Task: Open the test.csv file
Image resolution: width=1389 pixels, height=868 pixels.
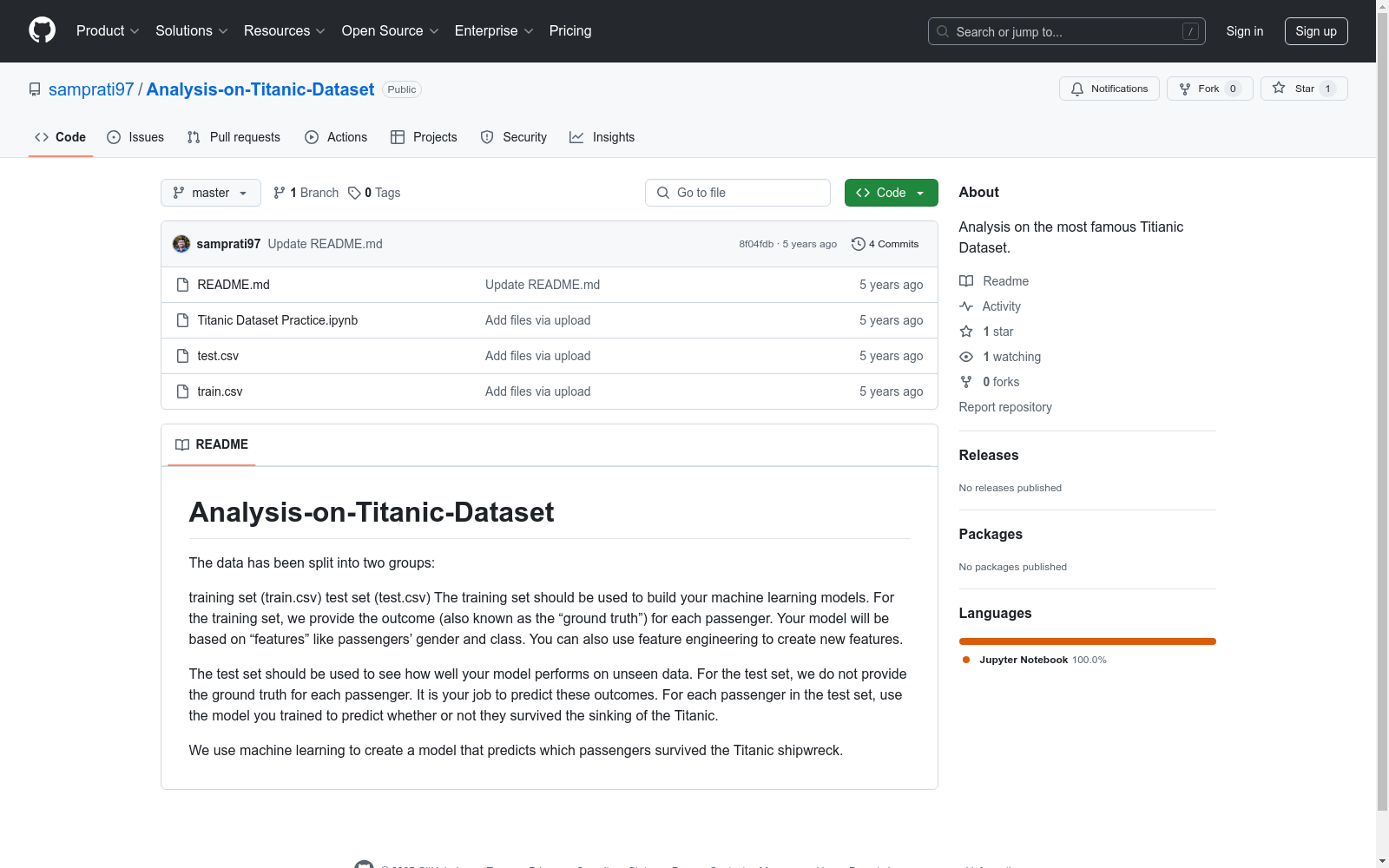Action: coord(218,356)
